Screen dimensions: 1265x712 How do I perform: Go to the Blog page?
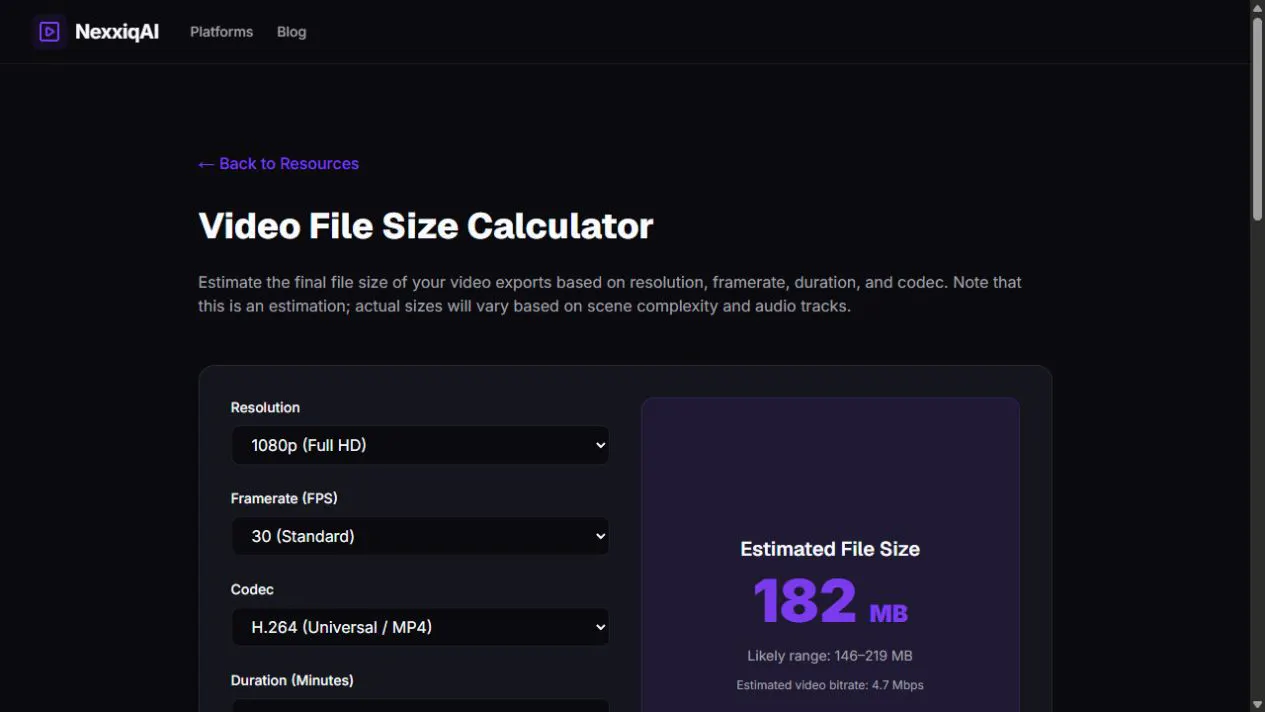291,32
